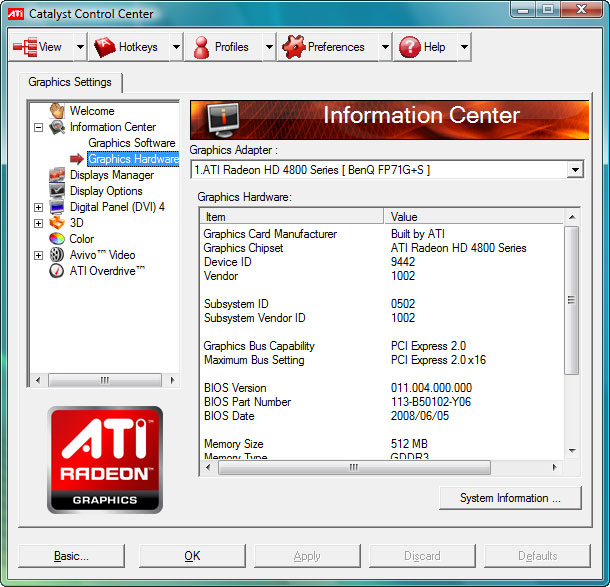Maximize the Catalyst Control Center window

pyautogui.click(x=548, y=9)
